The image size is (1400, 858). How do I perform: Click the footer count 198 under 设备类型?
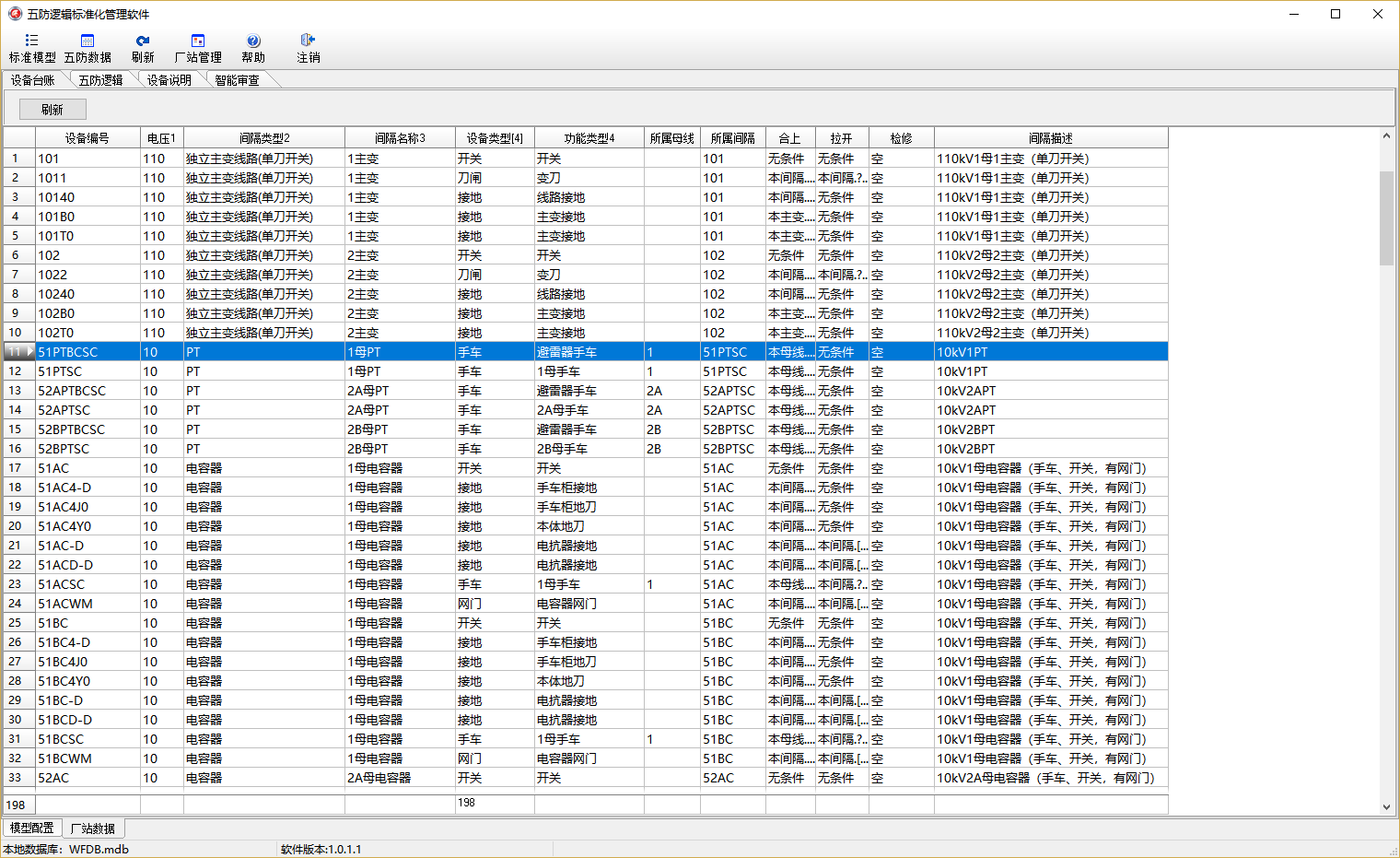(x=495, y=804)
